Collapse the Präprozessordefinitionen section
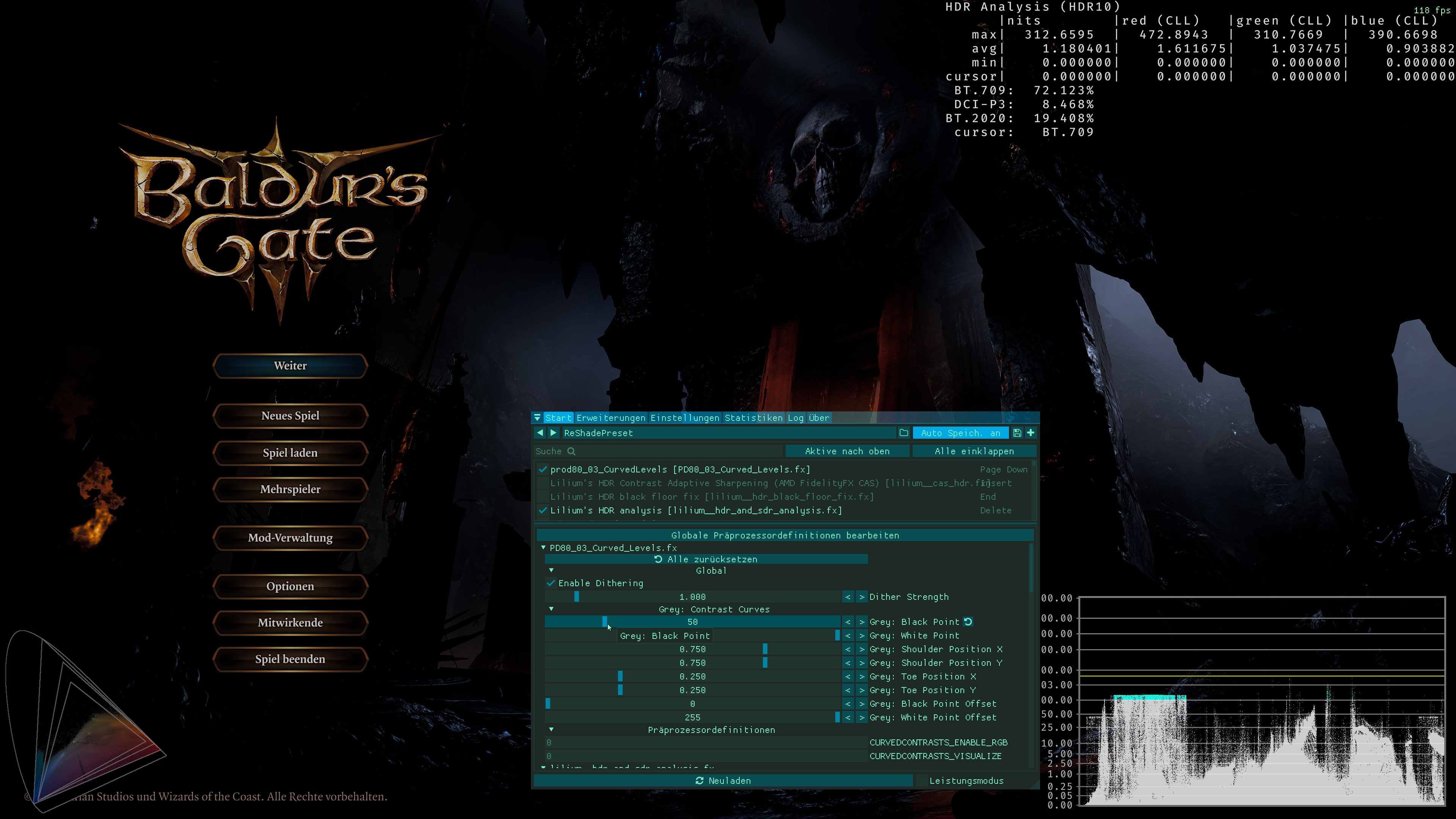This screenshot has height=819, width=1456. pos(551,730)
